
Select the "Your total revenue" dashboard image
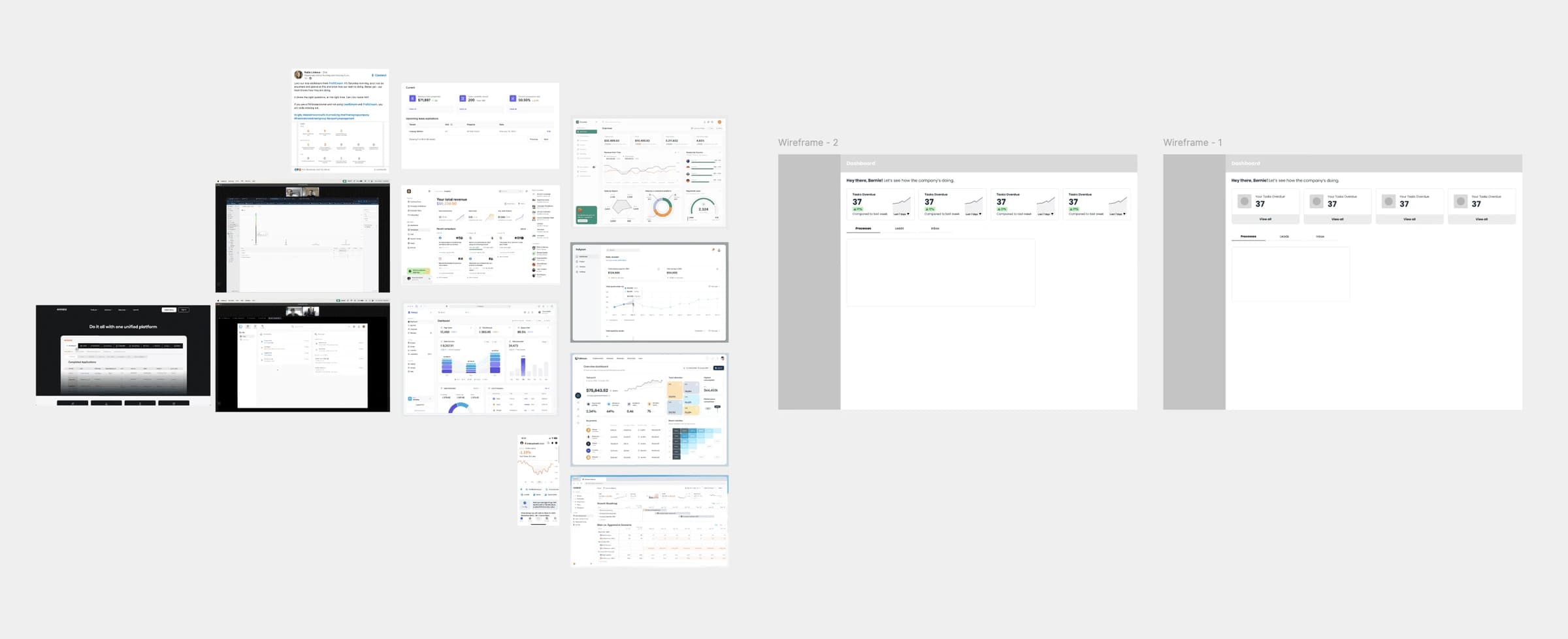tap(480, 235)
